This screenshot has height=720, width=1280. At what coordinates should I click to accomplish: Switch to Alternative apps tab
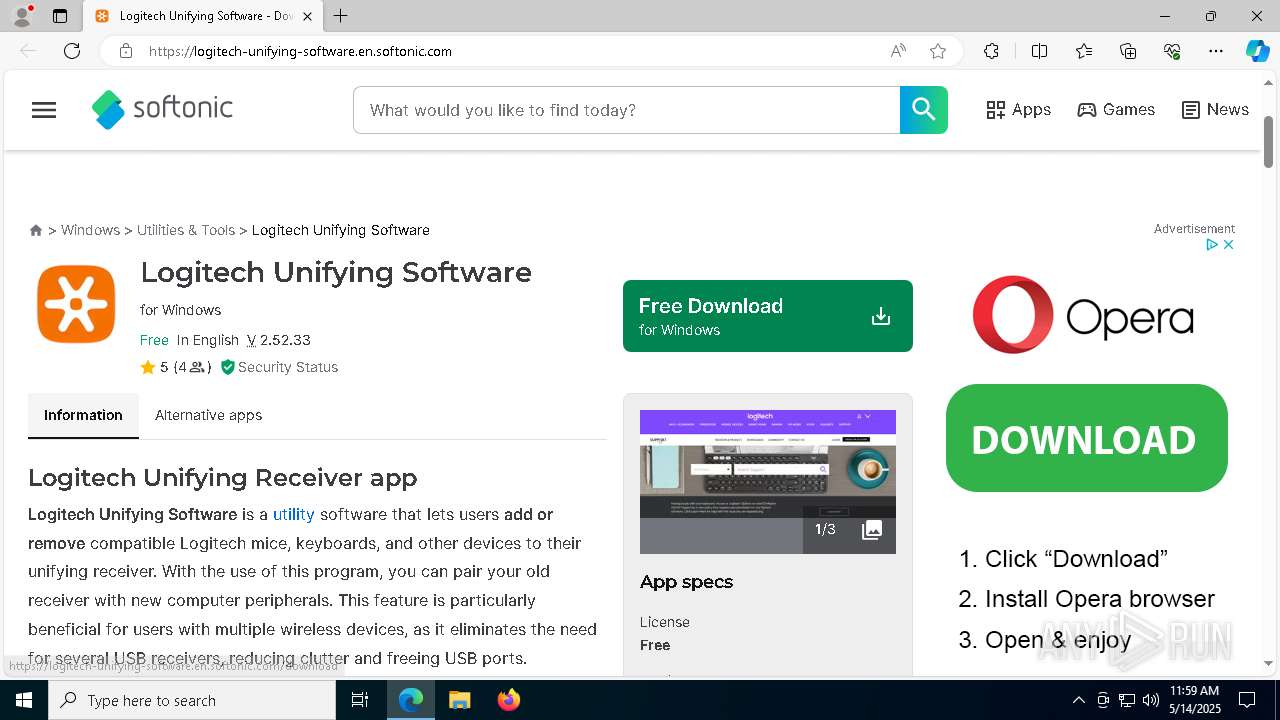coord(208,415)
